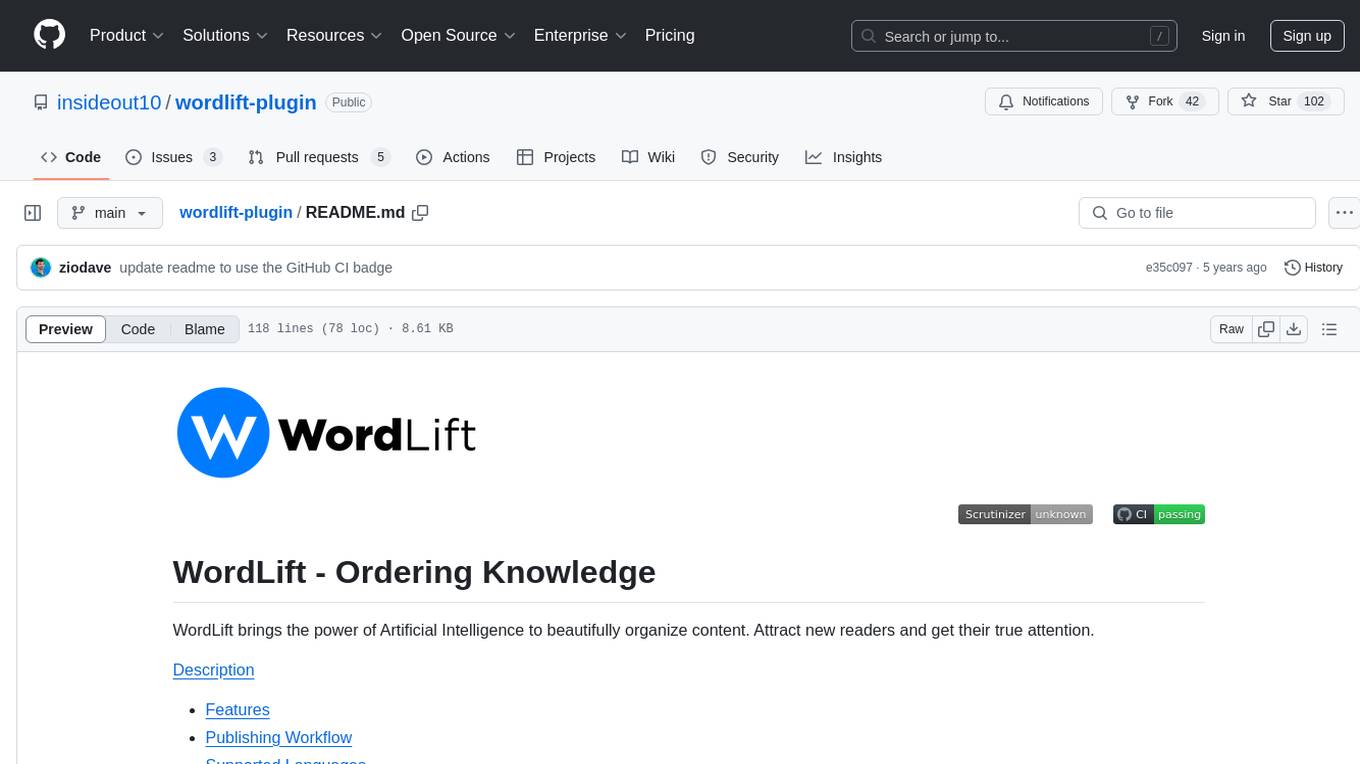Open the commit message update readme link
Viewport: 1360px width, 764px height.
pos(255,267)
